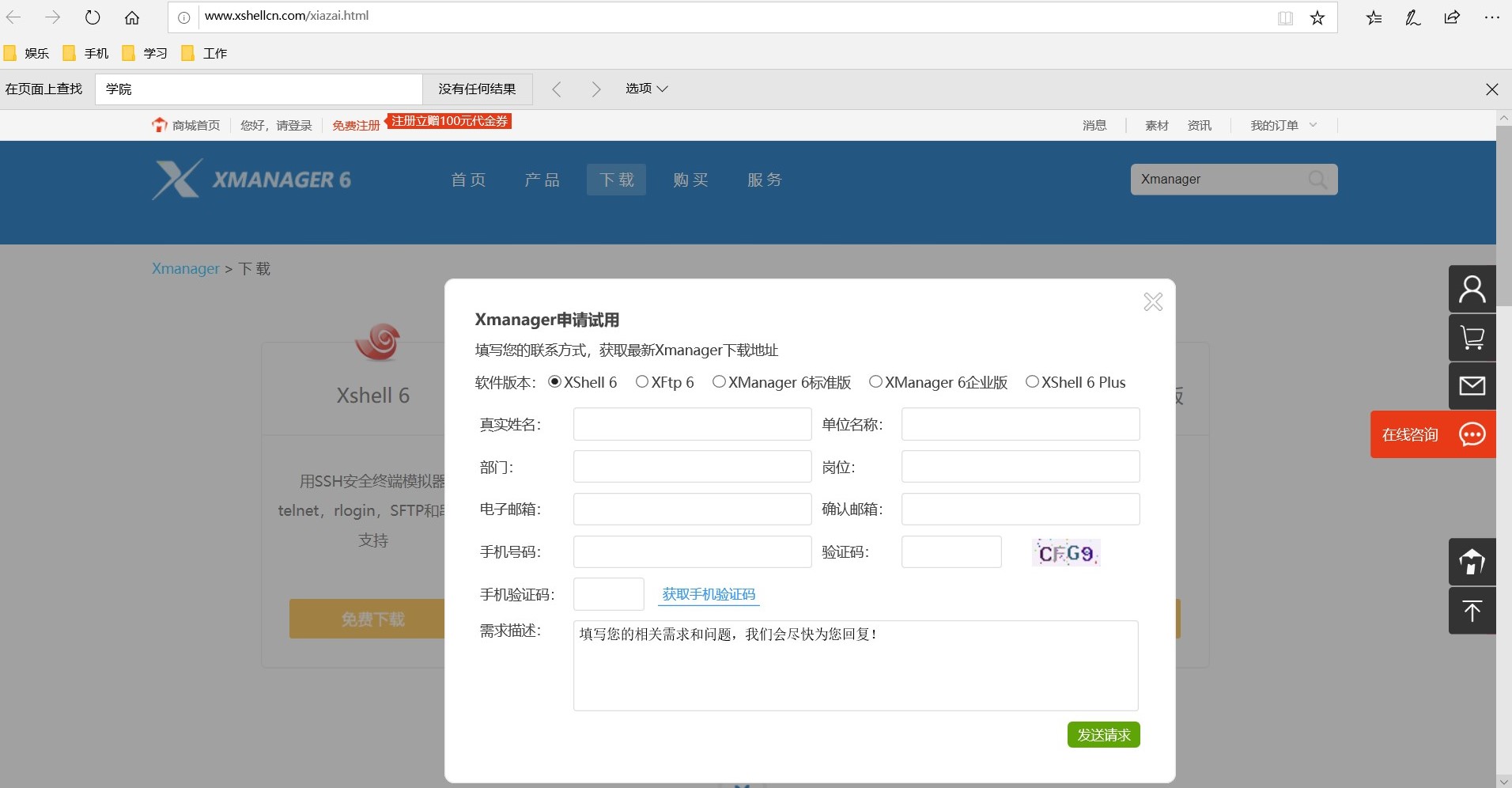Open the 娱乐 bookmark folder
1512x788 pixels.
[27, 53]
